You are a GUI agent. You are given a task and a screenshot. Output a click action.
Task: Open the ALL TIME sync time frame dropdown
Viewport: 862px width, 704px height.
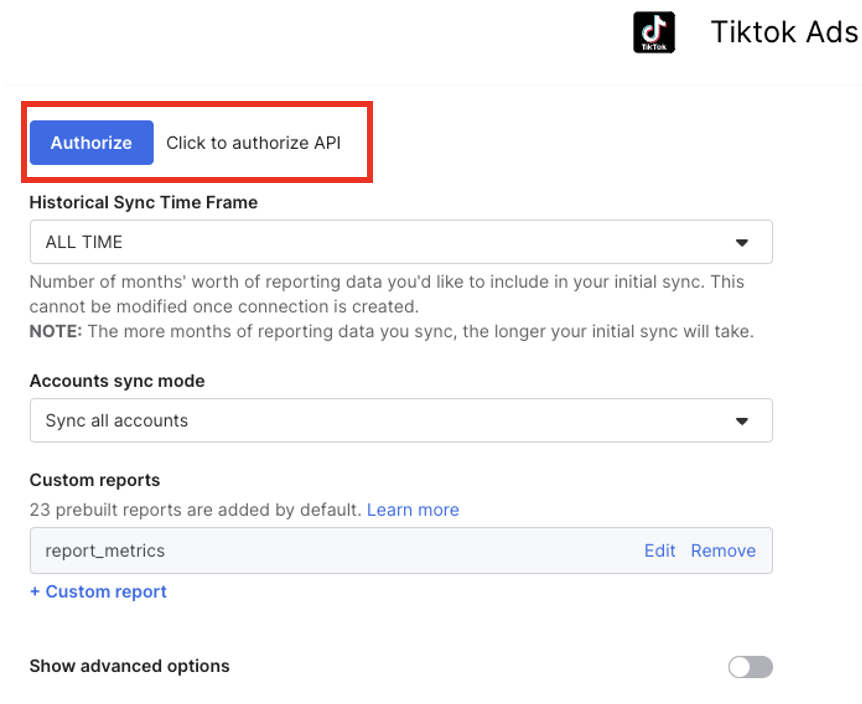[400, 242]
